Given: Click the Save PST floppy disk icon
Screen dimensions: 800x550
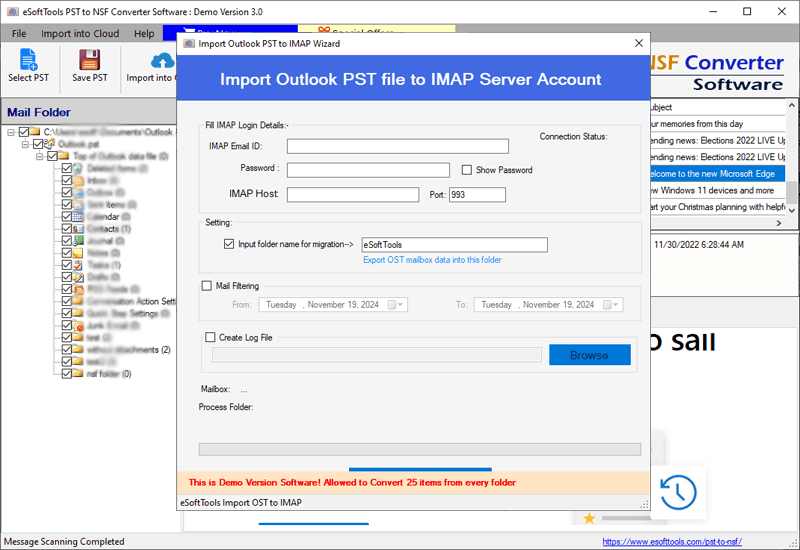Looking at the screenshot, I should [x=89, y=60].
